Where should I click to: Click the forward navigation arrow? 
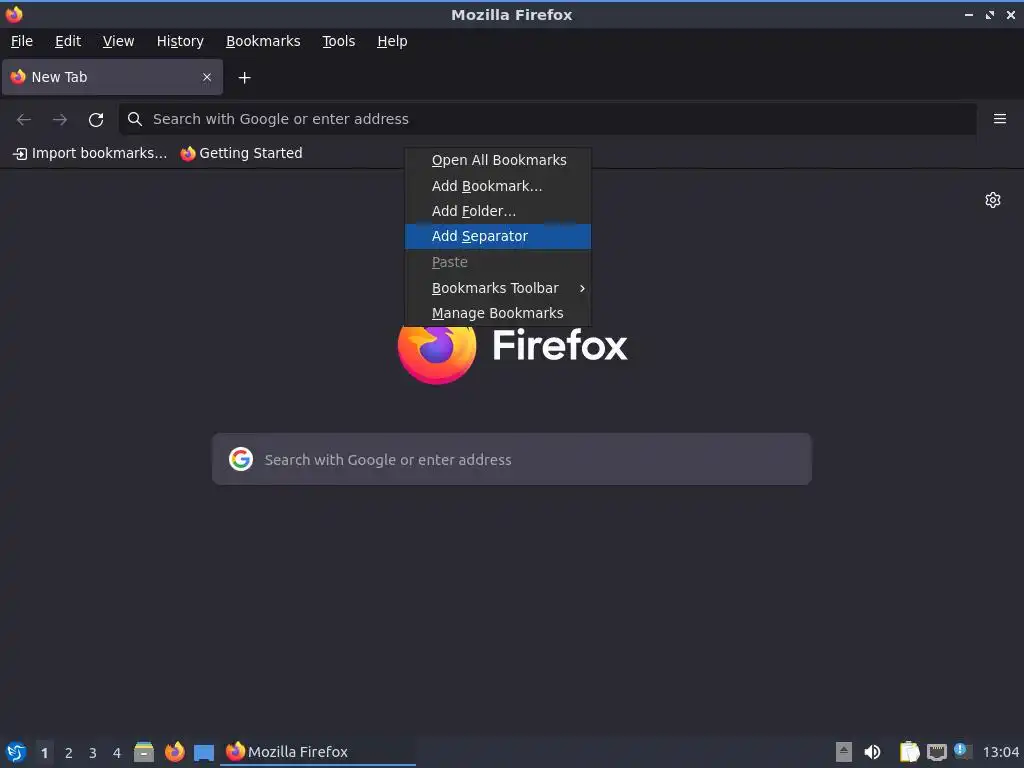[59, 120]
